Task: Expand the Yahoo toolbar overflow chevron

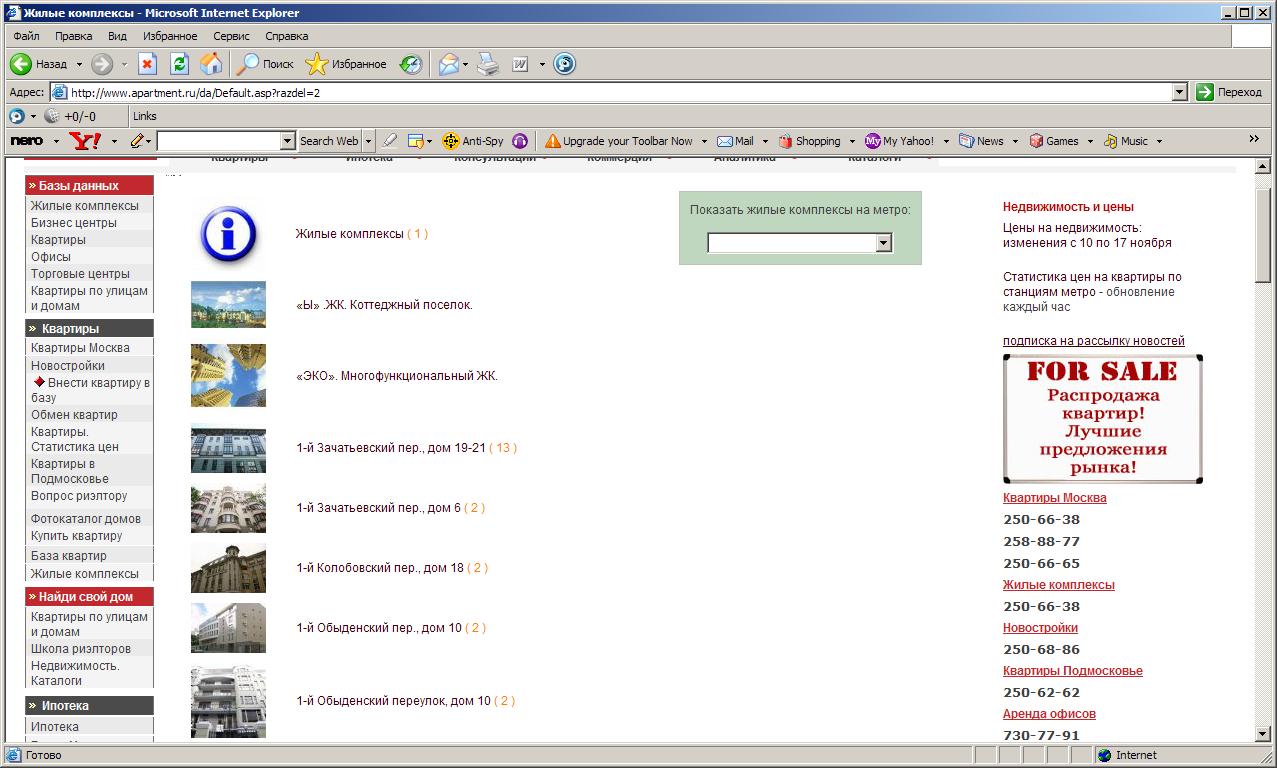Action: [x=1254, y=139]
